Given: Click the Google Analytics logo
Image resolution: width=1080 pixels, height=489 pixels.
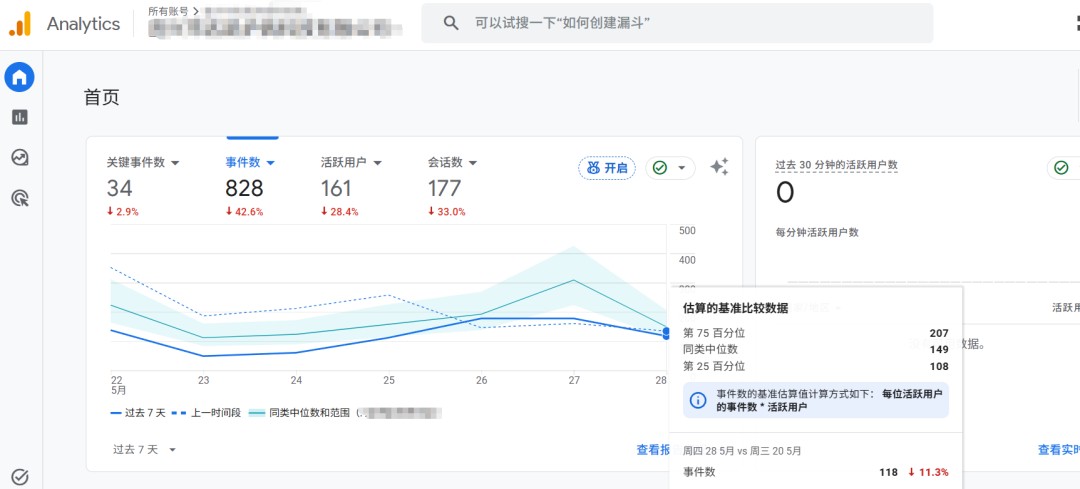Looking at the screenshot, I should pos(20,24).
